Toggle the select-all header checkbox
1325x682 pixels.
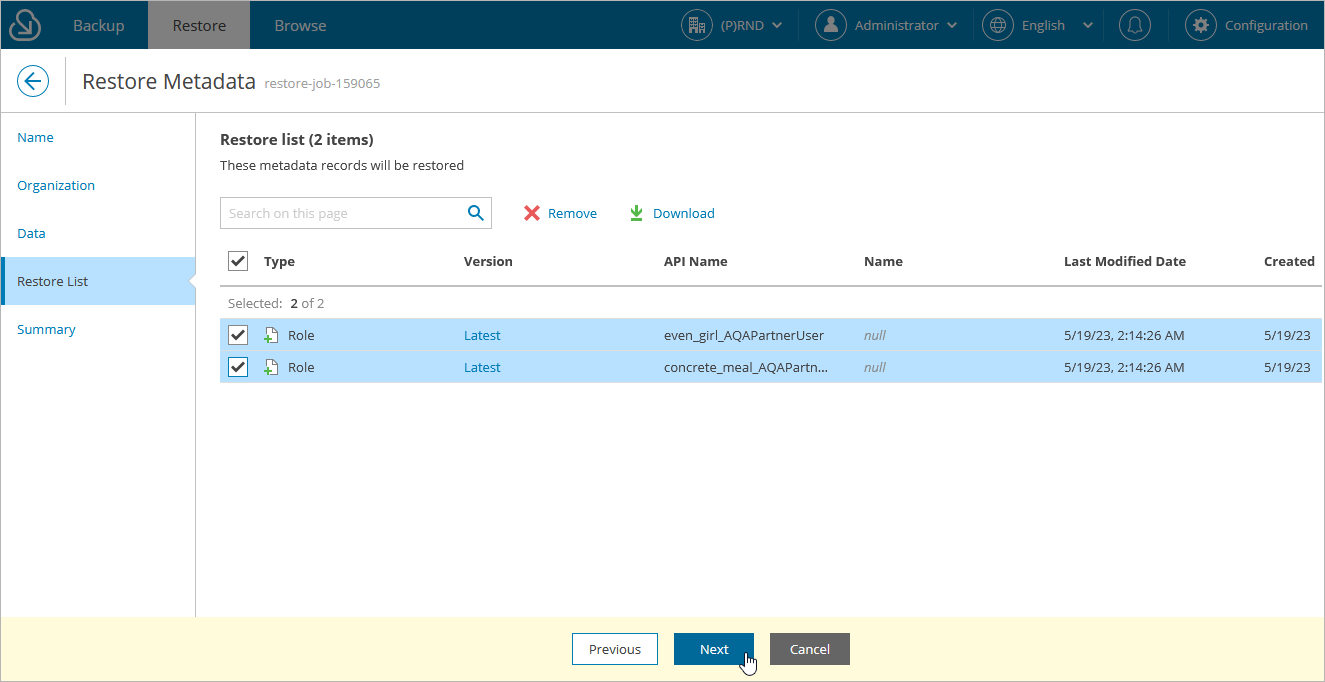[x=238, y=261]
